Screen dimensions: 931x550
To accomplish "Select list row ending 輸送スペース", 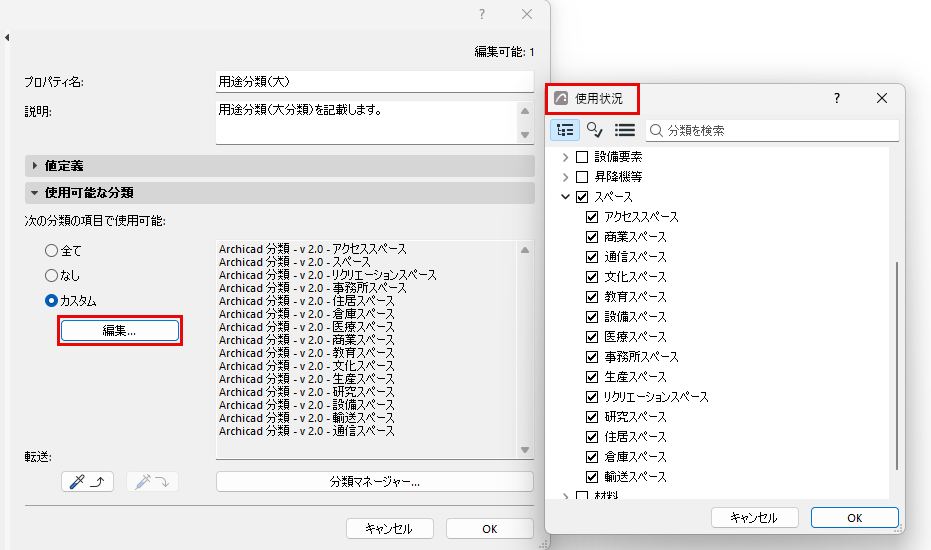I will pos(306,418).
